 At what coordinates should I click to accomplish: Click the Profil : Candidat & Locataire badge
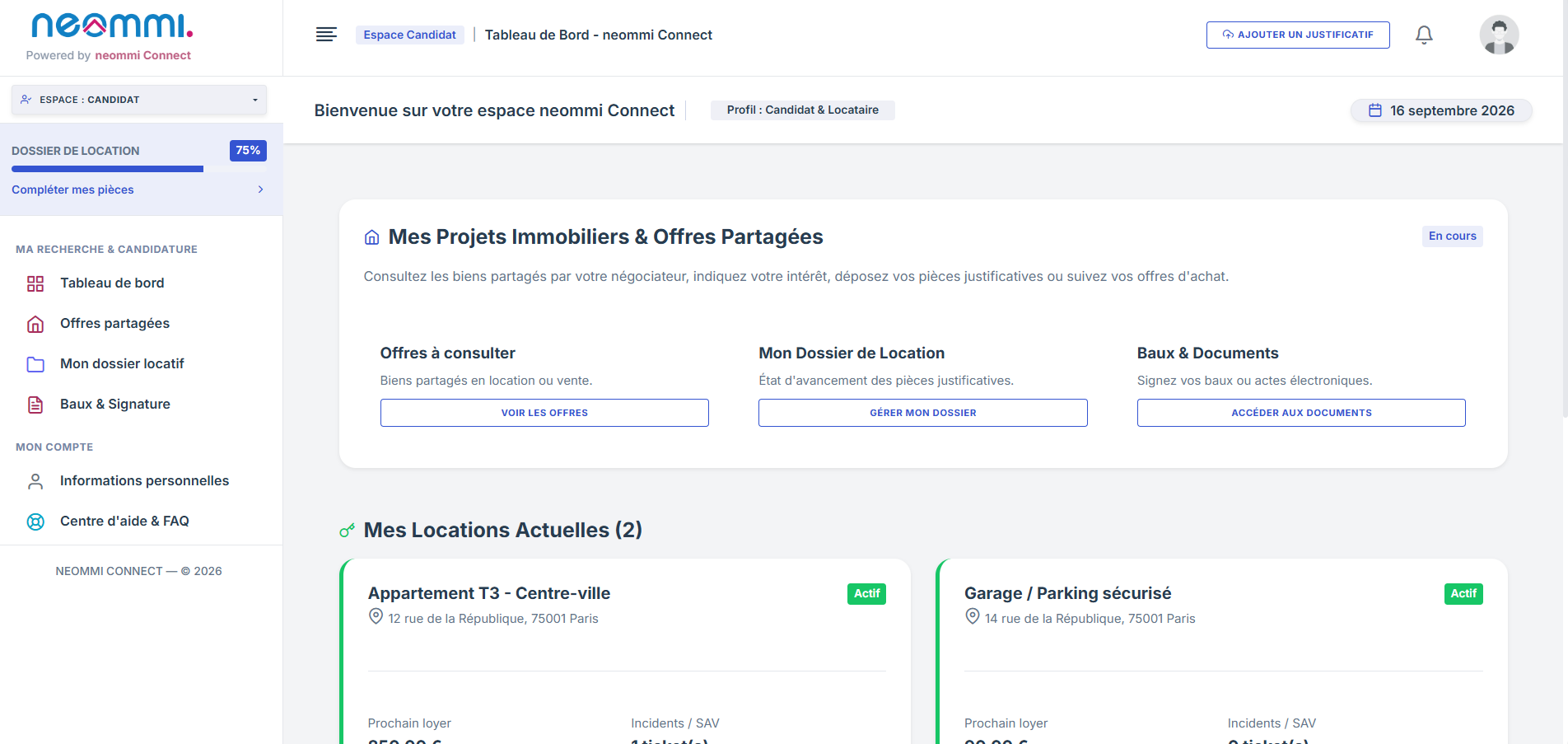click(x=803, y=110)
